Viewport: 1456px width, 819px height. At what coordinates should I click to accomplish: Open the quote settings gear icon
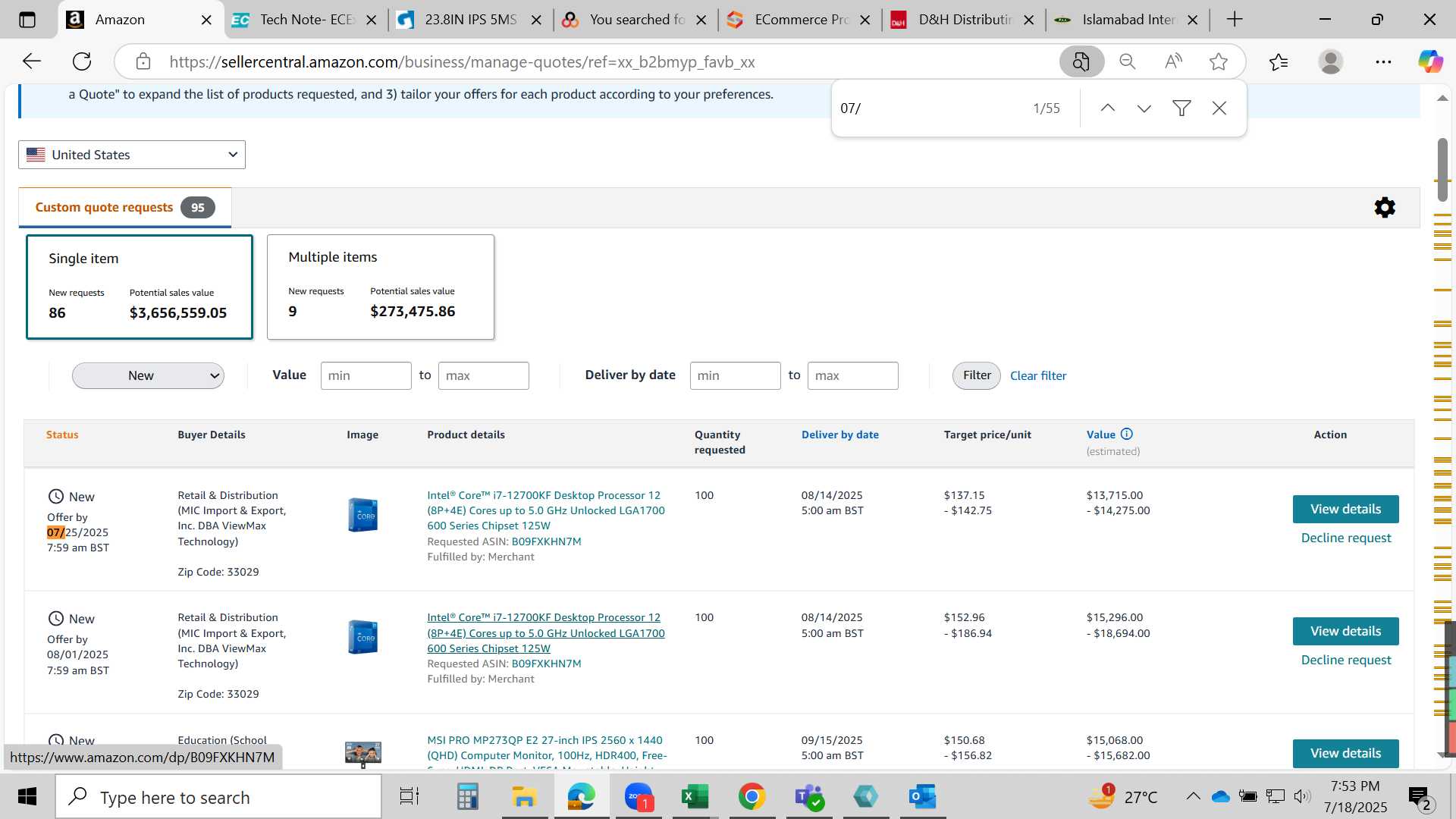(1385, 207)
